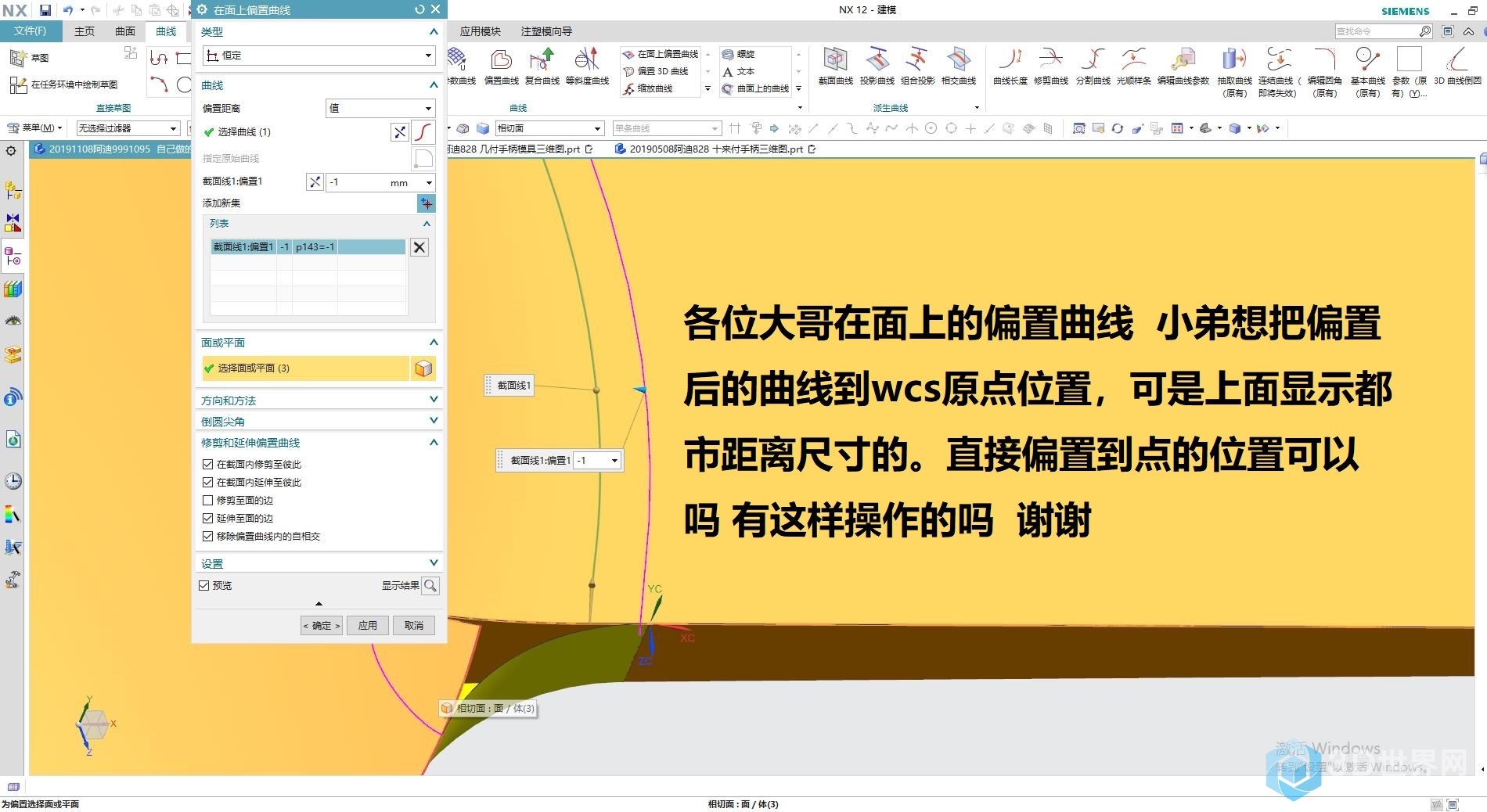Click the 取消 cancel button
The height and width of the screenshot is (812, 1487).
tap(413, 625)
